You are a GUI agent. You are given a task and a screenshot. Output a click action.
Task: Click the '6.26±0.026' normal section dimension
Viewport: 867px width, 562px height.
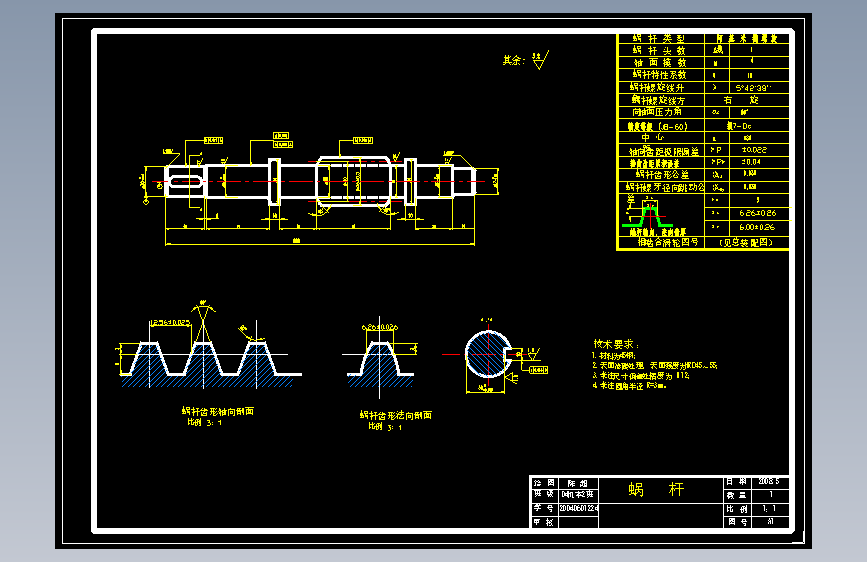coord(380,327)
